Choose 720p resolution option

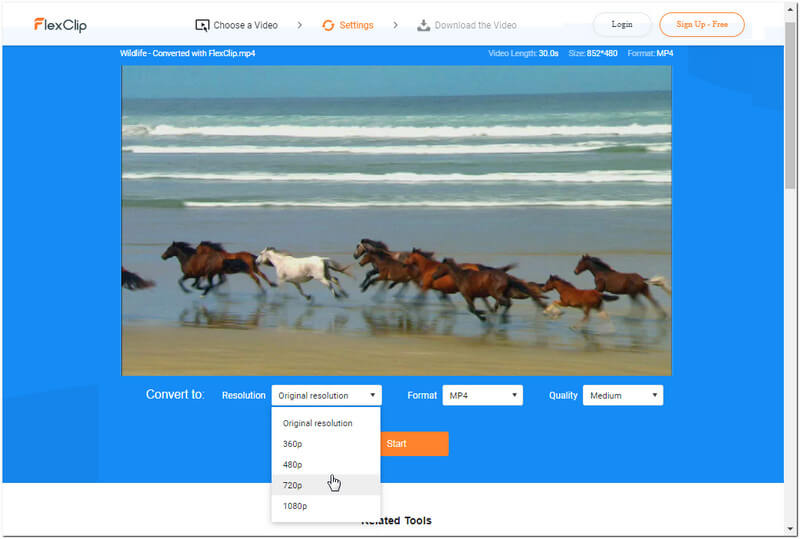pyautogui.click(x=326, y=485)
